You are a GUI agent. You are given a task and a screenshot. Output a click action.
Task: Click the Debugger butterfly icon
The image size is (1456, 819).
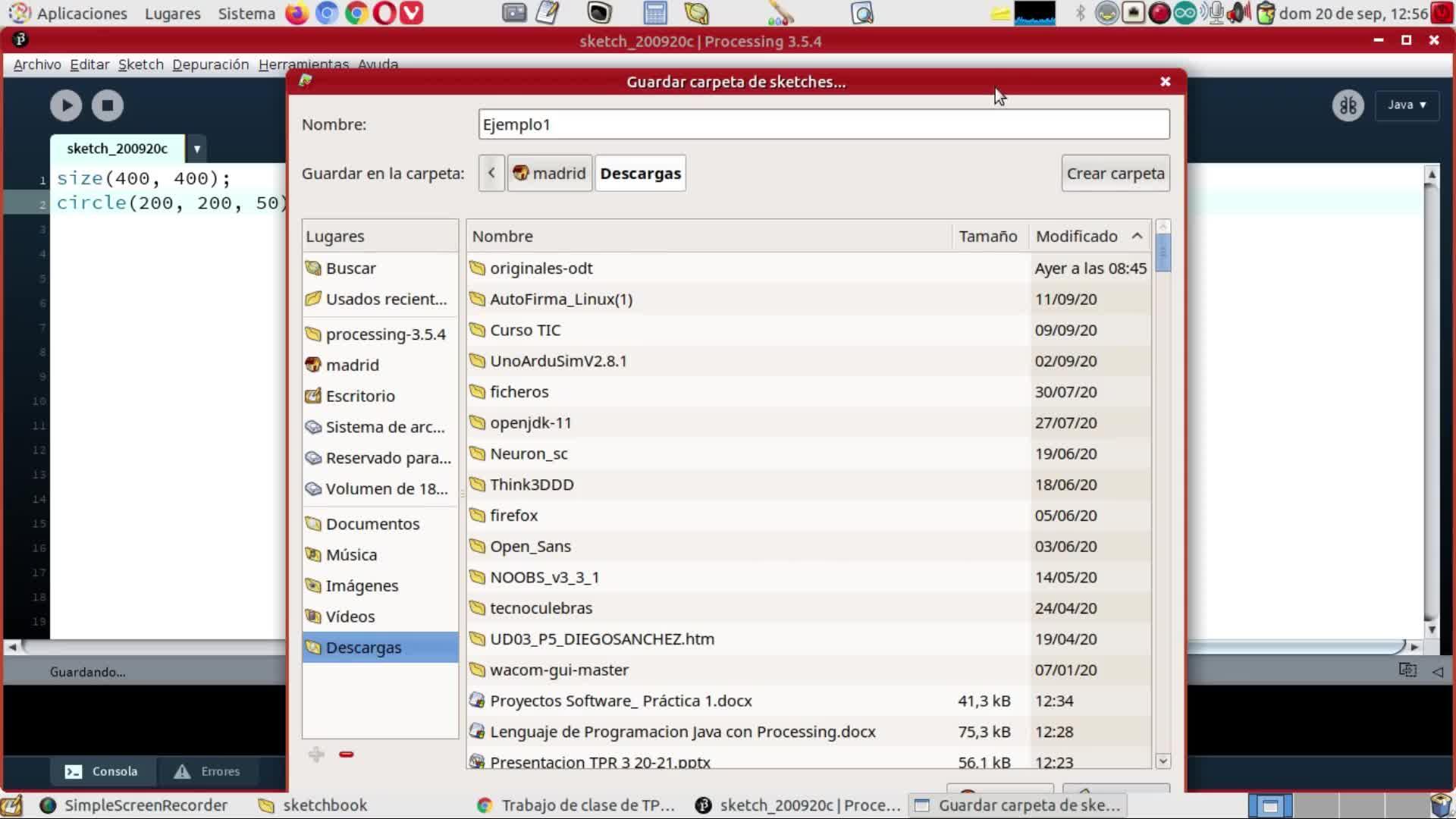click(x=1348, y=105)
